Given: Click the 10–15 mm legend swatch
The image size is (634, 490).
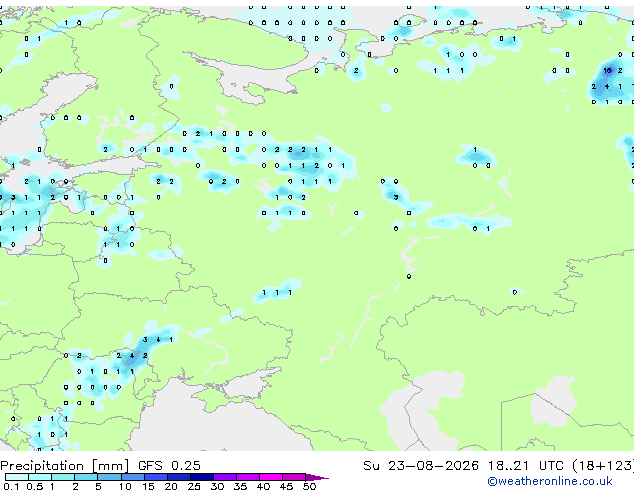Looking at the screenshot, I should [132, 477].
